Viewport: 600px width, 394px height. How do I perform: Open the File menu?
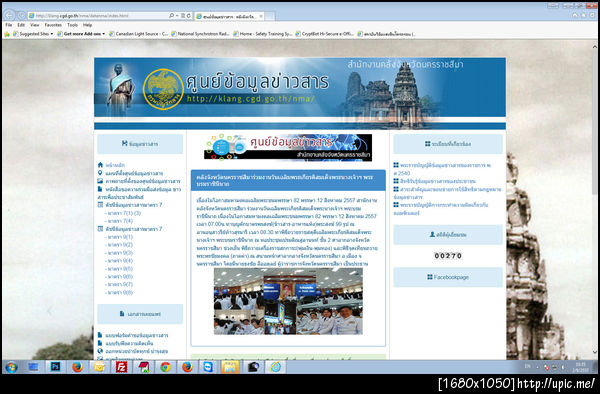coord(9,25)
